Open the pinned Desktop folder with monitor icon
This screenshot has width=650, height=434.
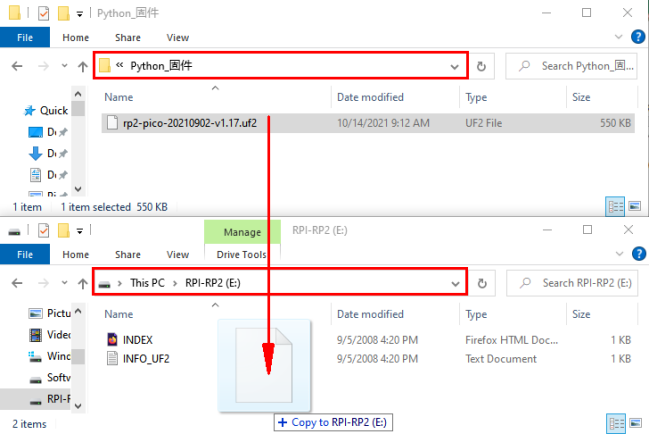(47, 132)
